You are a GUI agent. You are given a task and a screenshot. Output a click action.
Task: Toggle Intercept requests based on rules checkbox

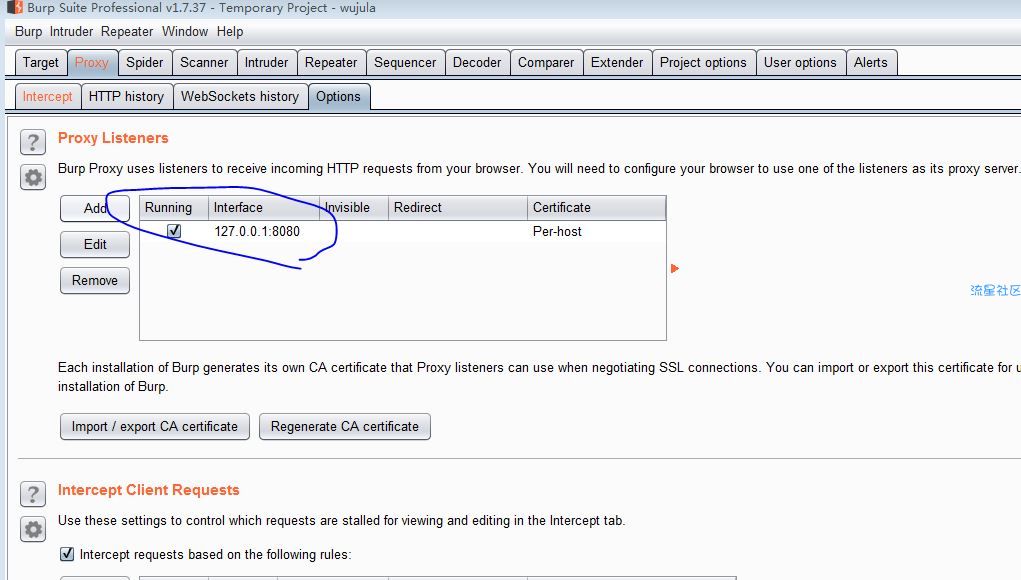(66, 554)
